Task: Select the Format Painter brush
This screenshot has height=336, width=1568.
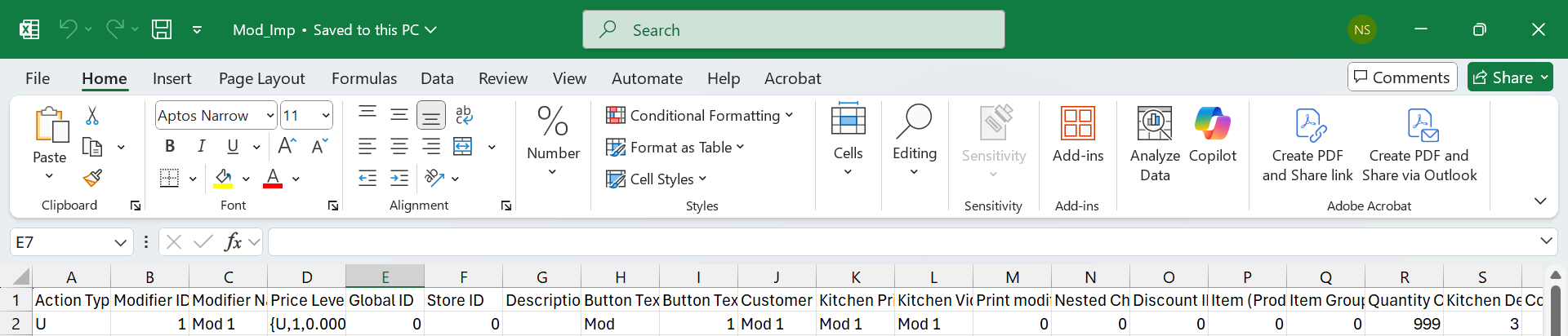Action: click(92, 178)
